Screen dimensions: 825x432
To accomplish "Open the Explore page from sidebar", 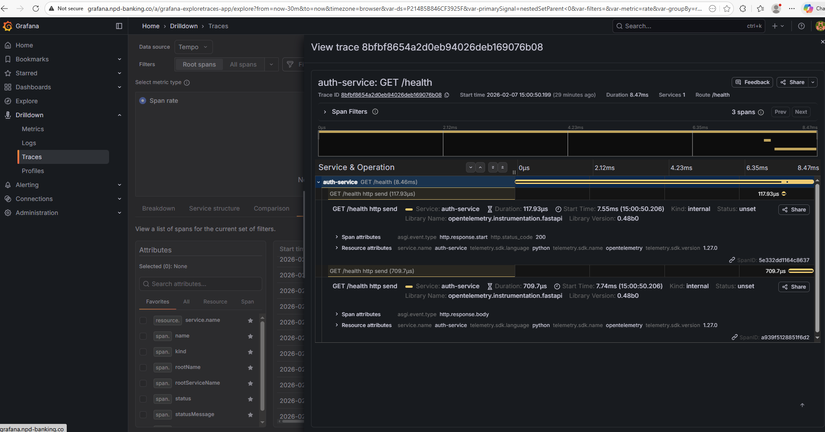I will pos(26,101).
